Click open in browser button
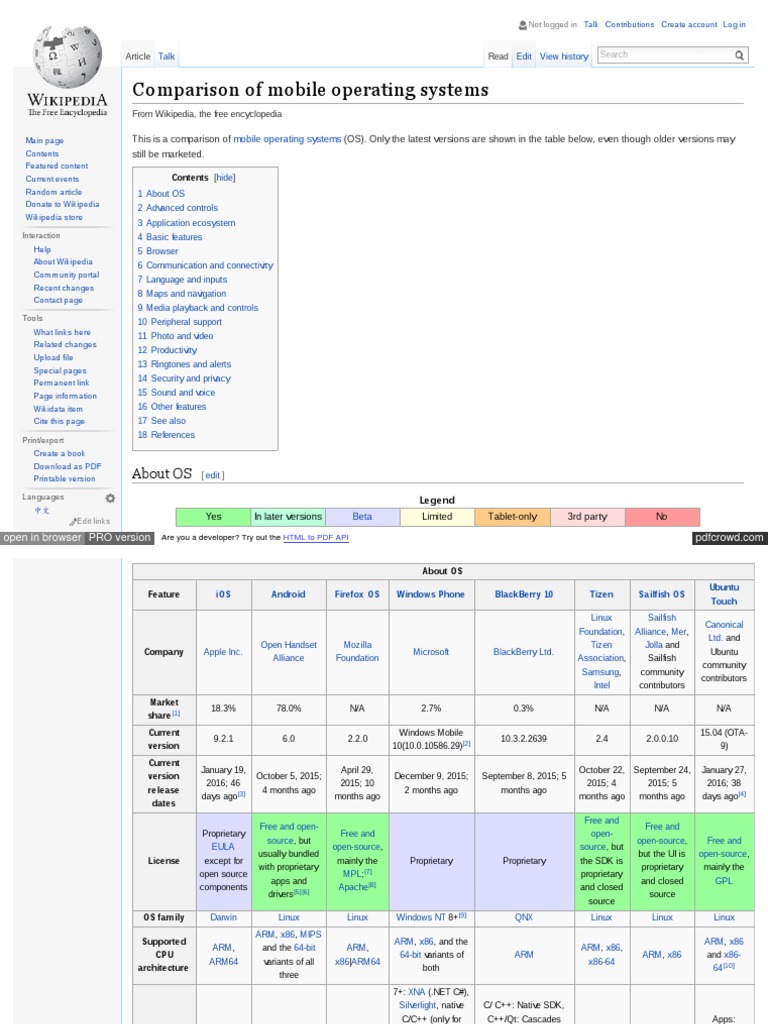Screen dimensions: 768x1024 [x=42, y=538]
